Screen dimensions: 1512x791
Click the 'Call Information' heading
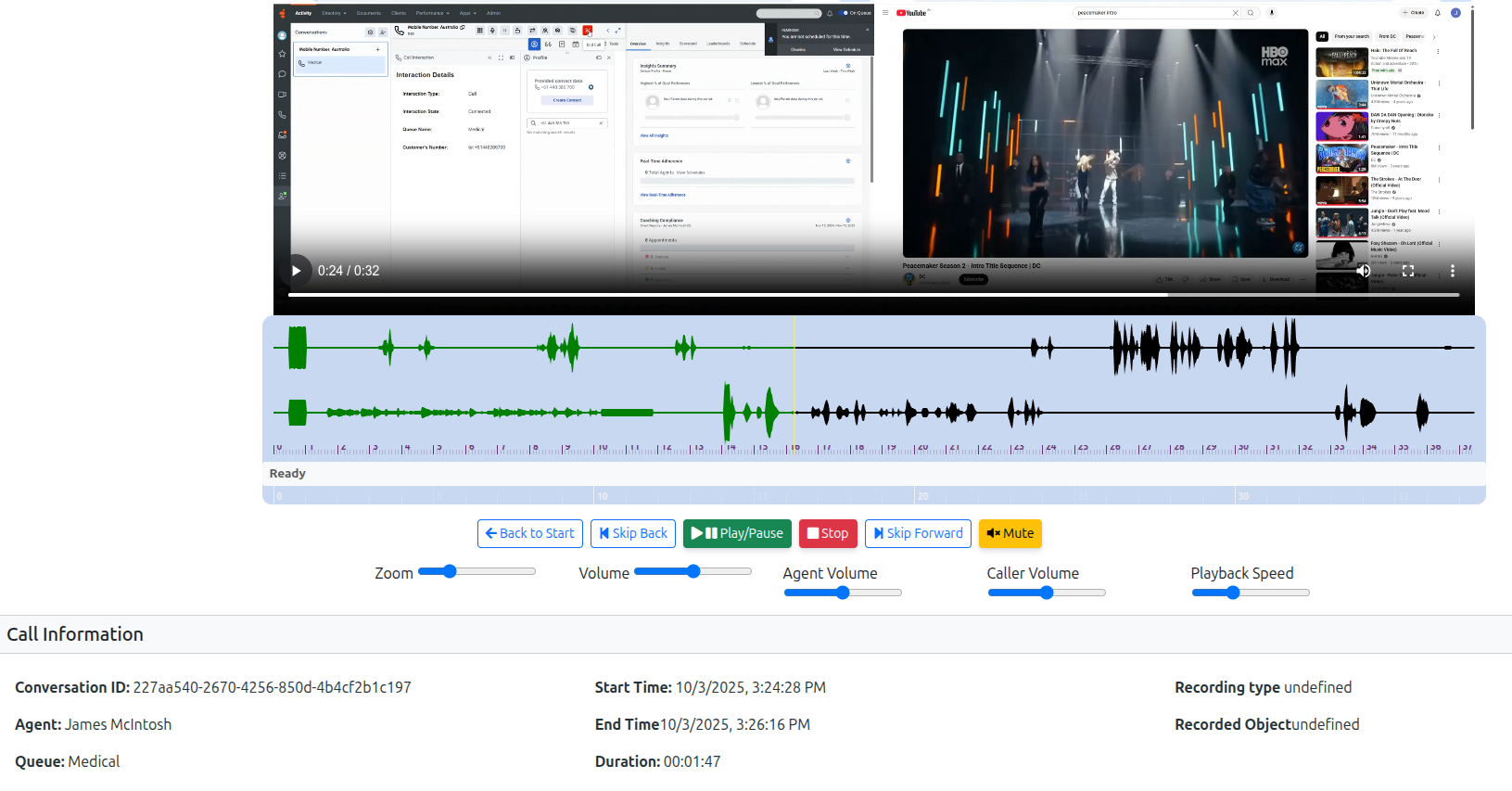click(75, 634)
